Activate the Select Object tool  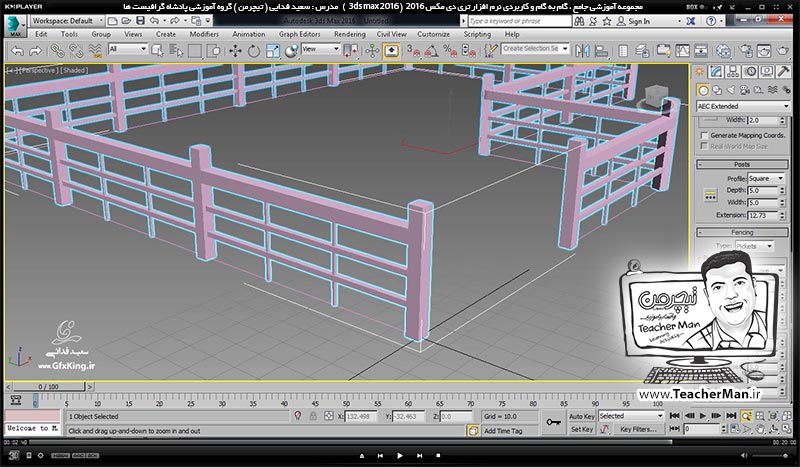point(157,51)
